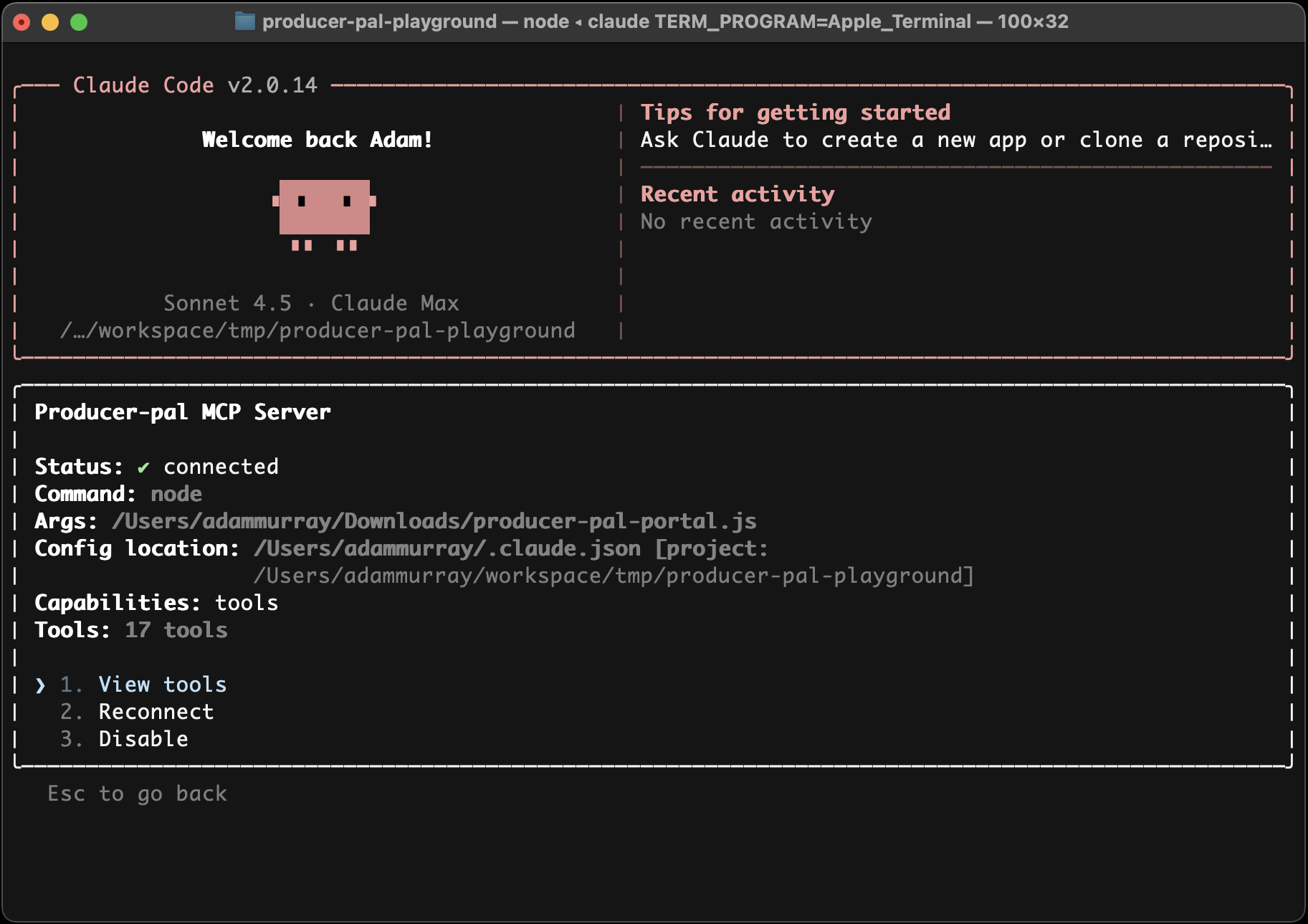Image resolution: width=1308 pixels, height=924 pixels.
Task: Click the Claude Code v2.0.14 title
Action: [194, 85]
